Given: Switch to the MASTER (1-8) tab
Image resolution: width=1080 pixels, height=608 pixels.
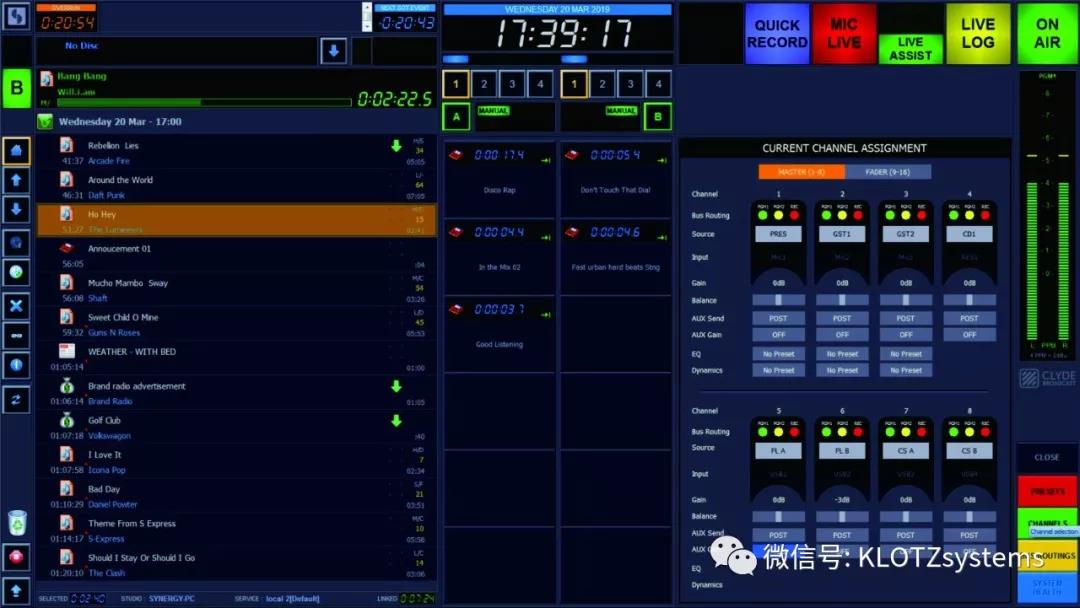Looking at the screenshot, I should (802, 172).
